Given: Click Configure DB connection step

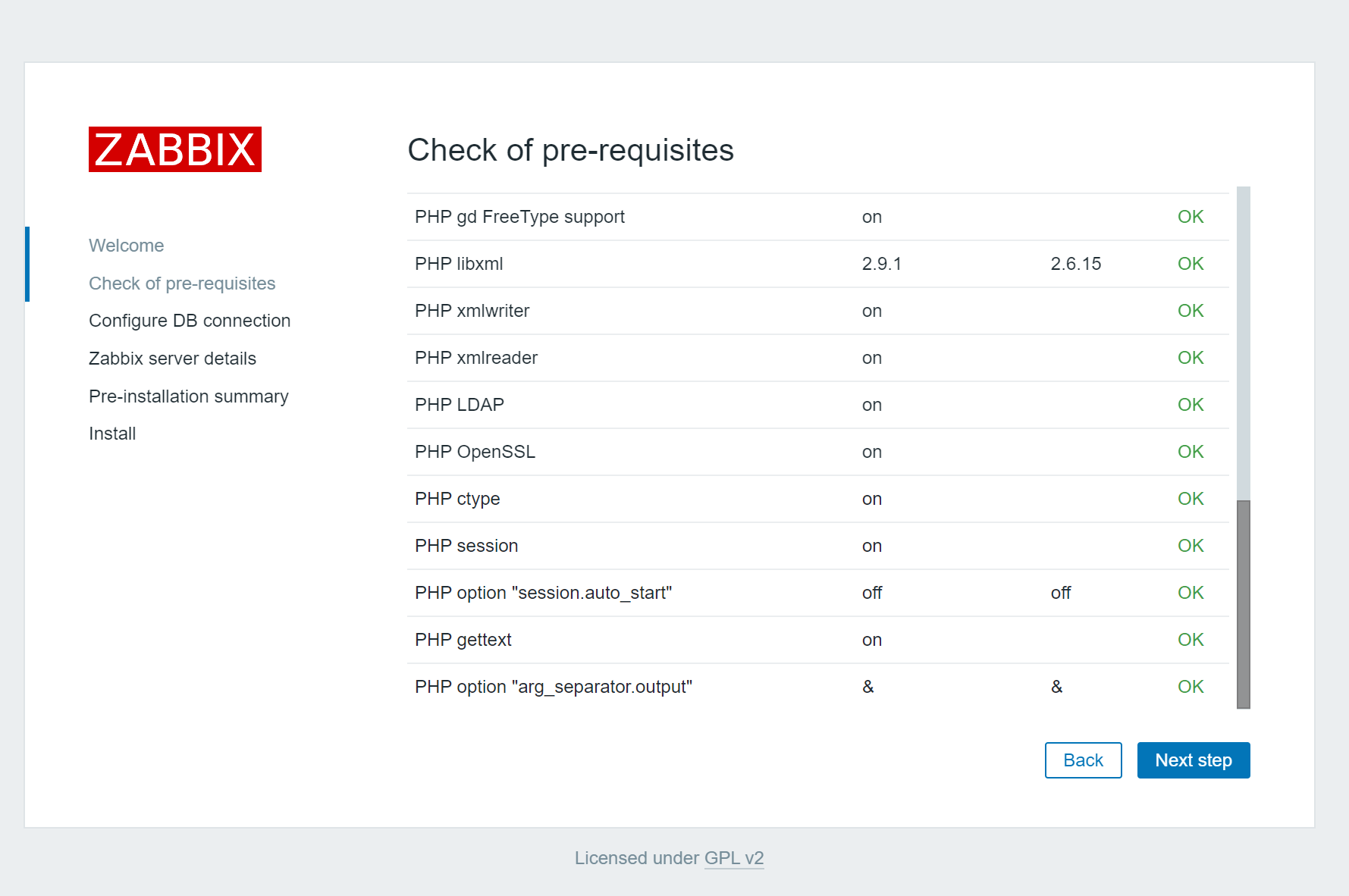Looking at the screenshot, I should click(190, 321).
